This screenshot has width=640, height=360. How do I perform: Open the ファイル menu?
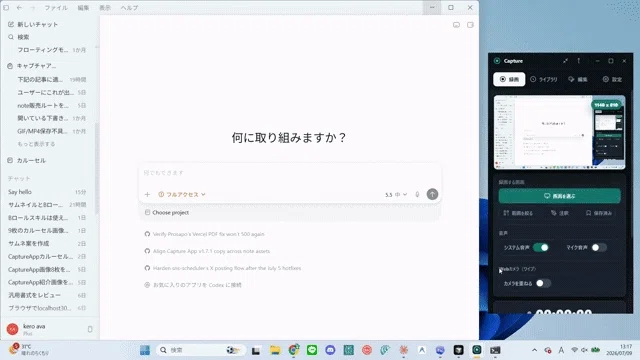(x=56, y=8)
